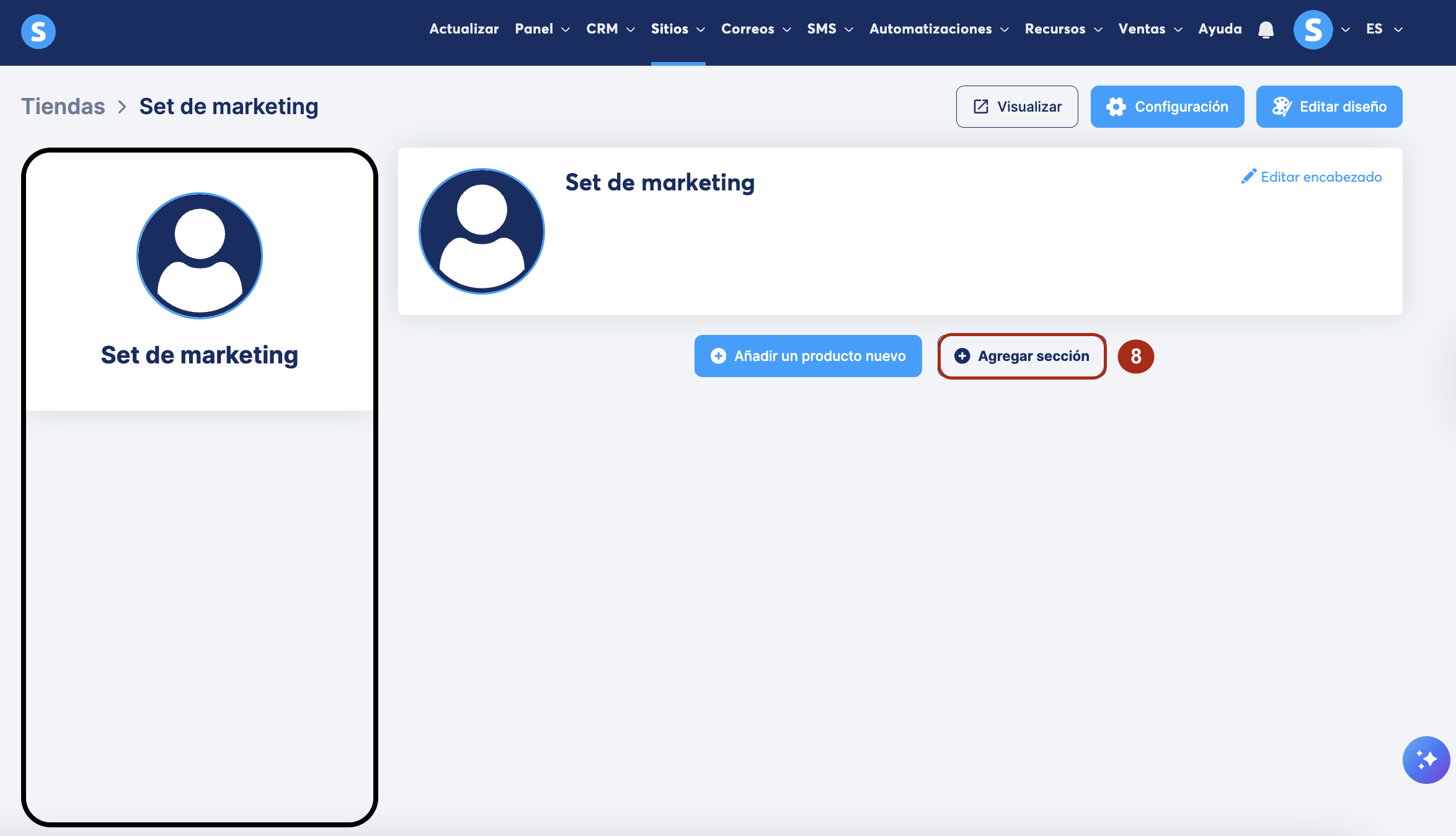Screen dimensions: 1456x836
Task: Click the avatar in the mobile preview
Action: point(200,256)
